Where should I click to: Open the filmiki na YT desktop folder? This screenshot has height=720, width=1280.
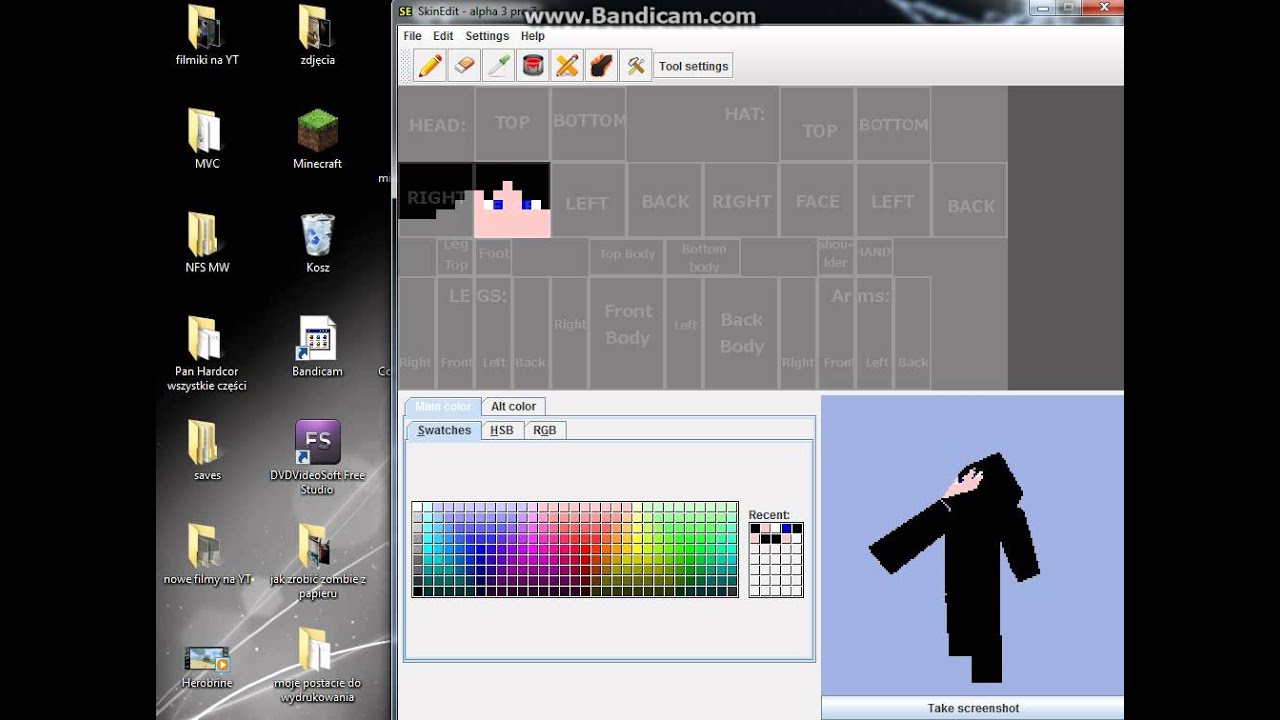point(207,36)
